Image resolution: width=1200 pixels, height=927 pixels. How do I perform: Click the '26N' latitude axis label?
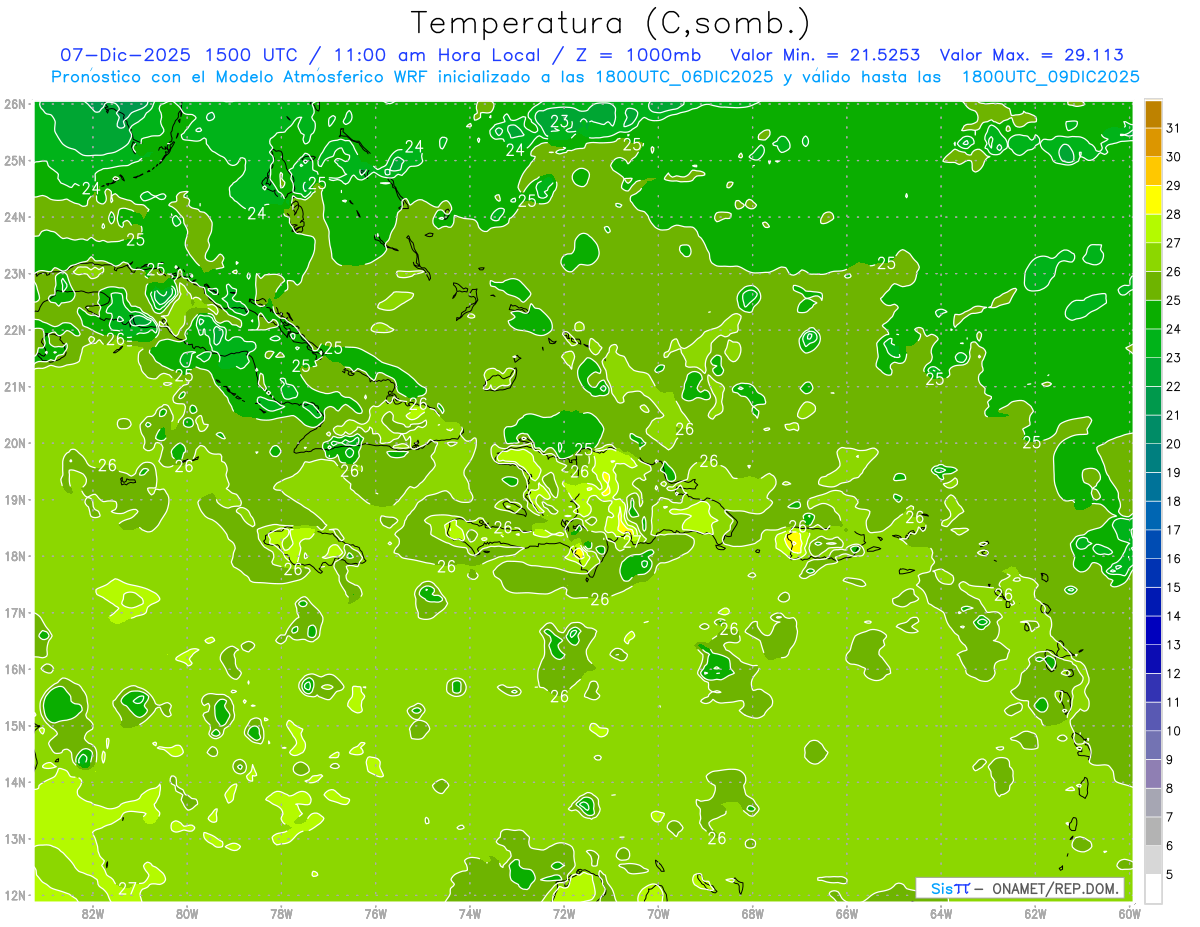point(14,104)
